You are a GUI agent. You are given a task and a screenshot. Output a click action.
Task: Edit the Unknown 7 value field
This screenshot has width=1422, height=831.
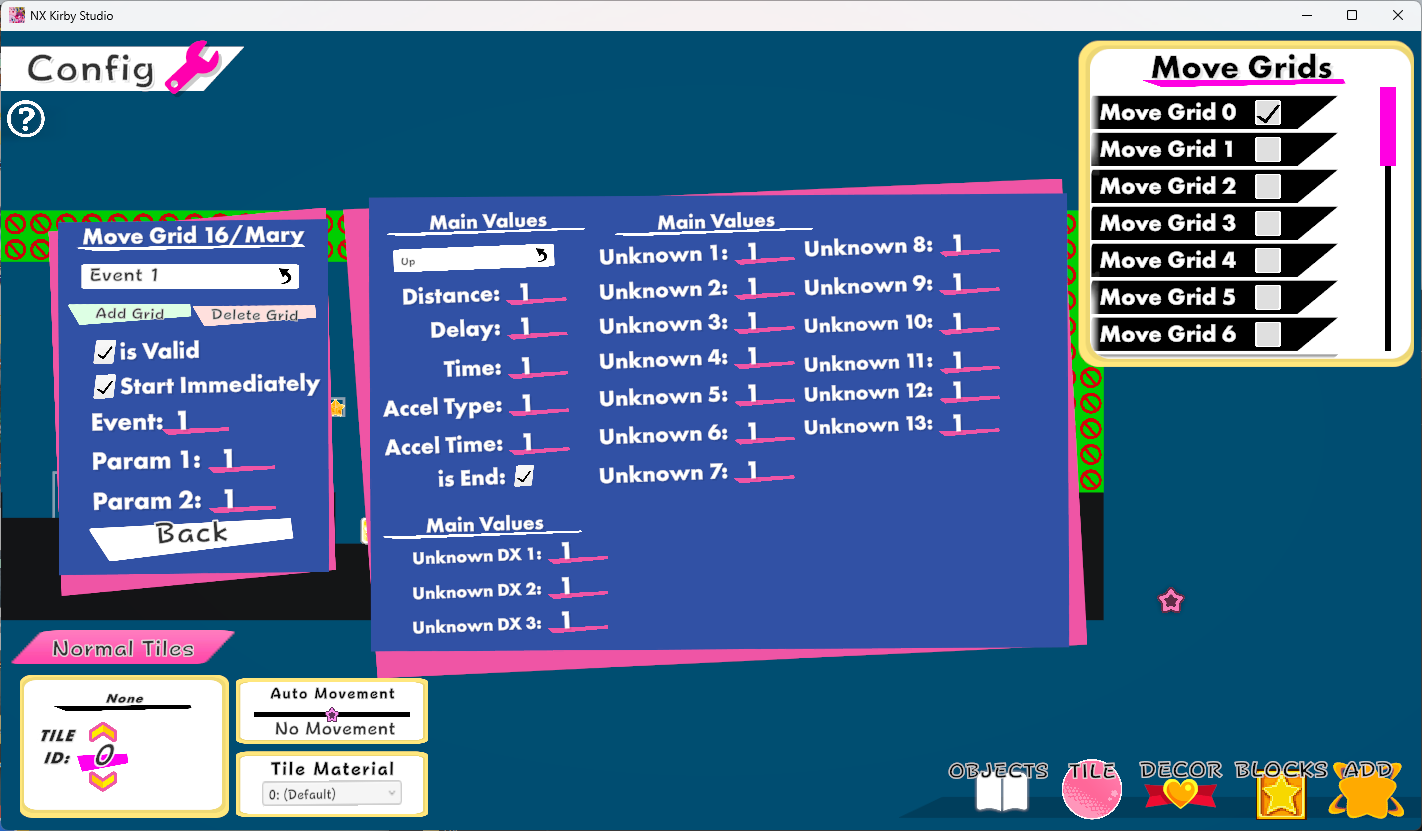764,472
